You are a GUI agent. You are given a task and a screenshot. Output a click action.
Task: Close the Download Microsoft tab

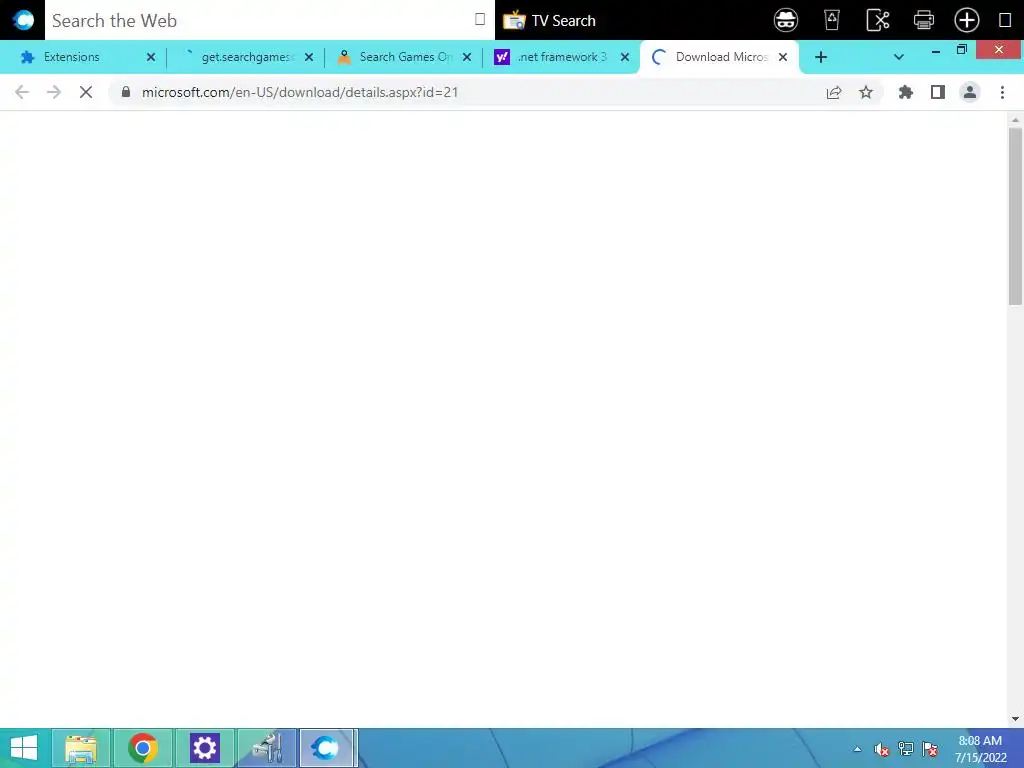tap(782, 57)
